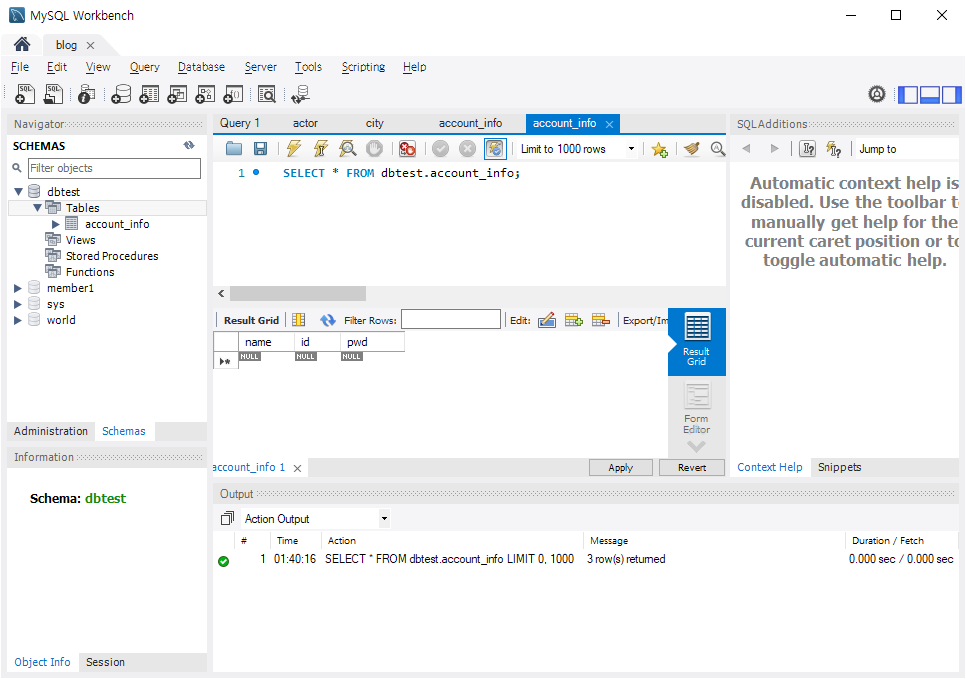Open the Action Output dropdown
Image resolution: width=966 pixels, height=679 pixels.
tap(384, 519)
